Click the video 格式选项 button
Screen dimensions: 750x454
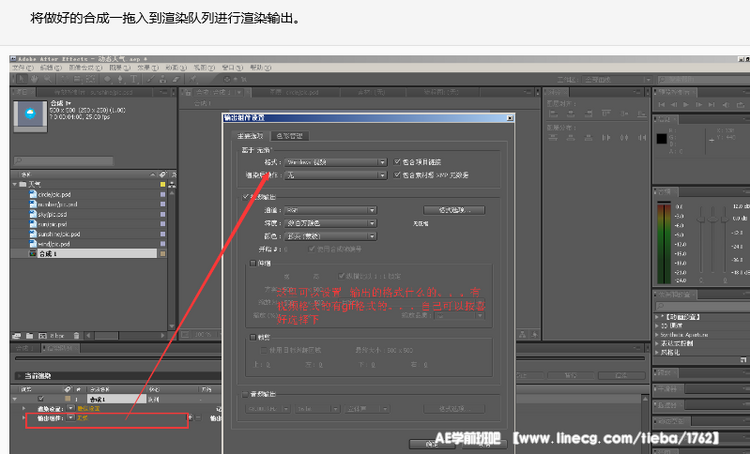click(x=454, y=210)
